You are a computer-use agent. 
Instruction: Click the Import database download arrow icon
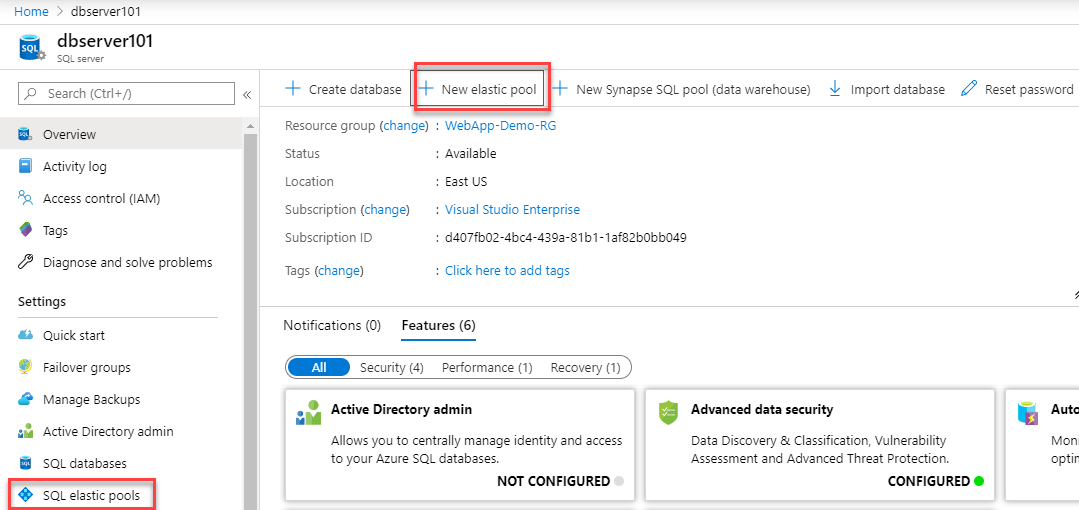835,89
